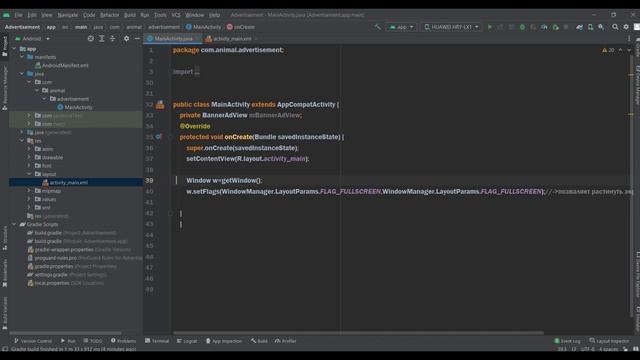
Task: Collapse the app module node
Action: (x=14, y=49)
